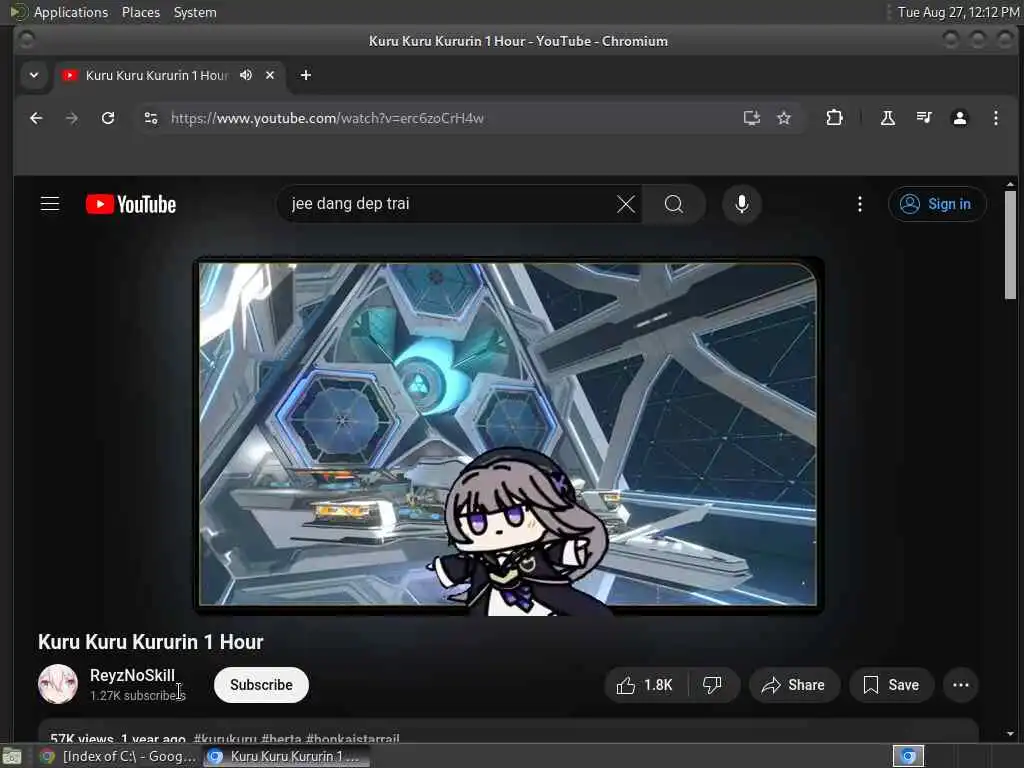Click the 1.27K subscribers text
This screenshot has width=1024, height=768.
coord(138,696)
